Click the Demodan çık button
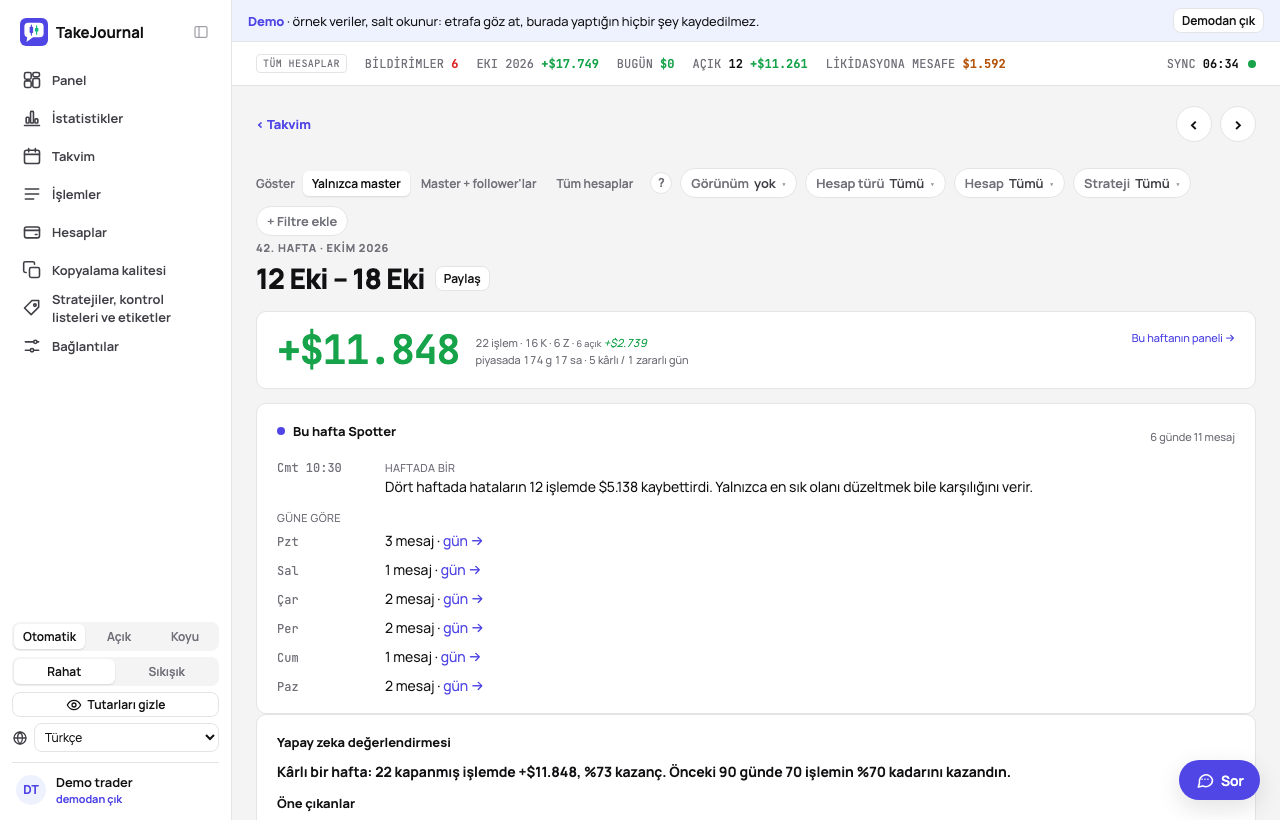Viewport: 1280px width, 820px height. [1218, 21]
